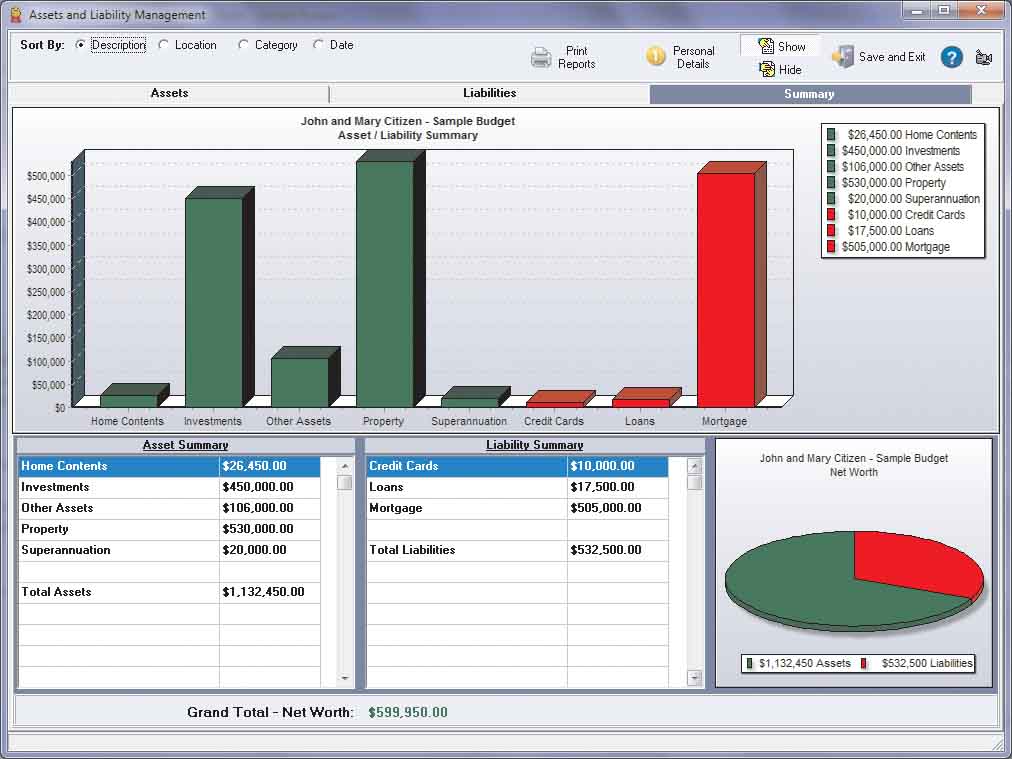The width and height of the screenshot is (1012, 759).
Task: Select the Credit Cards liability row
Action: coord(518,466)
